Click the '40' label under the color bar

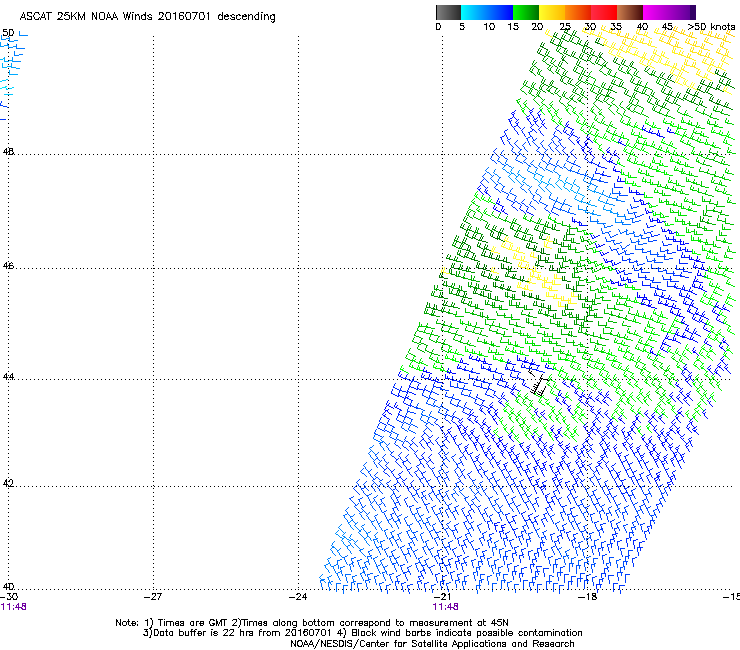click(642, 27)
